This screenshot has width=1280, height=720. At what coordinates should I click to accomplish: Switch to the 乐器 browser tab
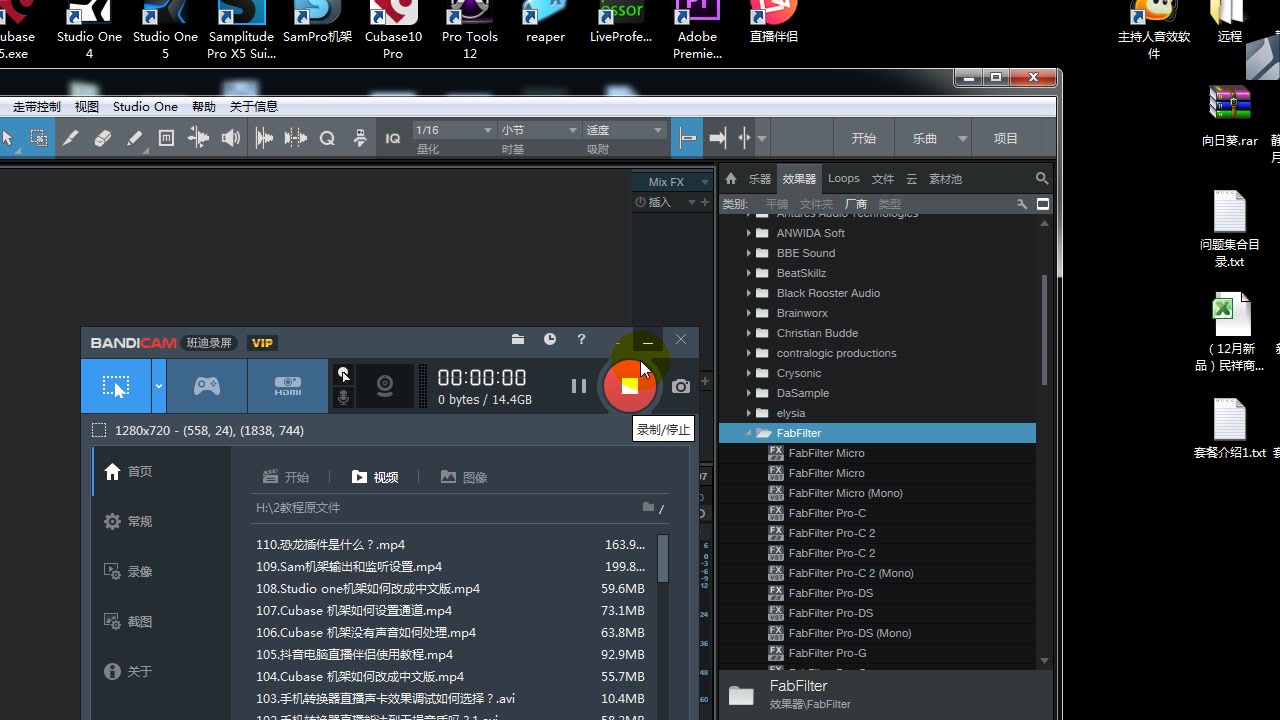[760, 179]
